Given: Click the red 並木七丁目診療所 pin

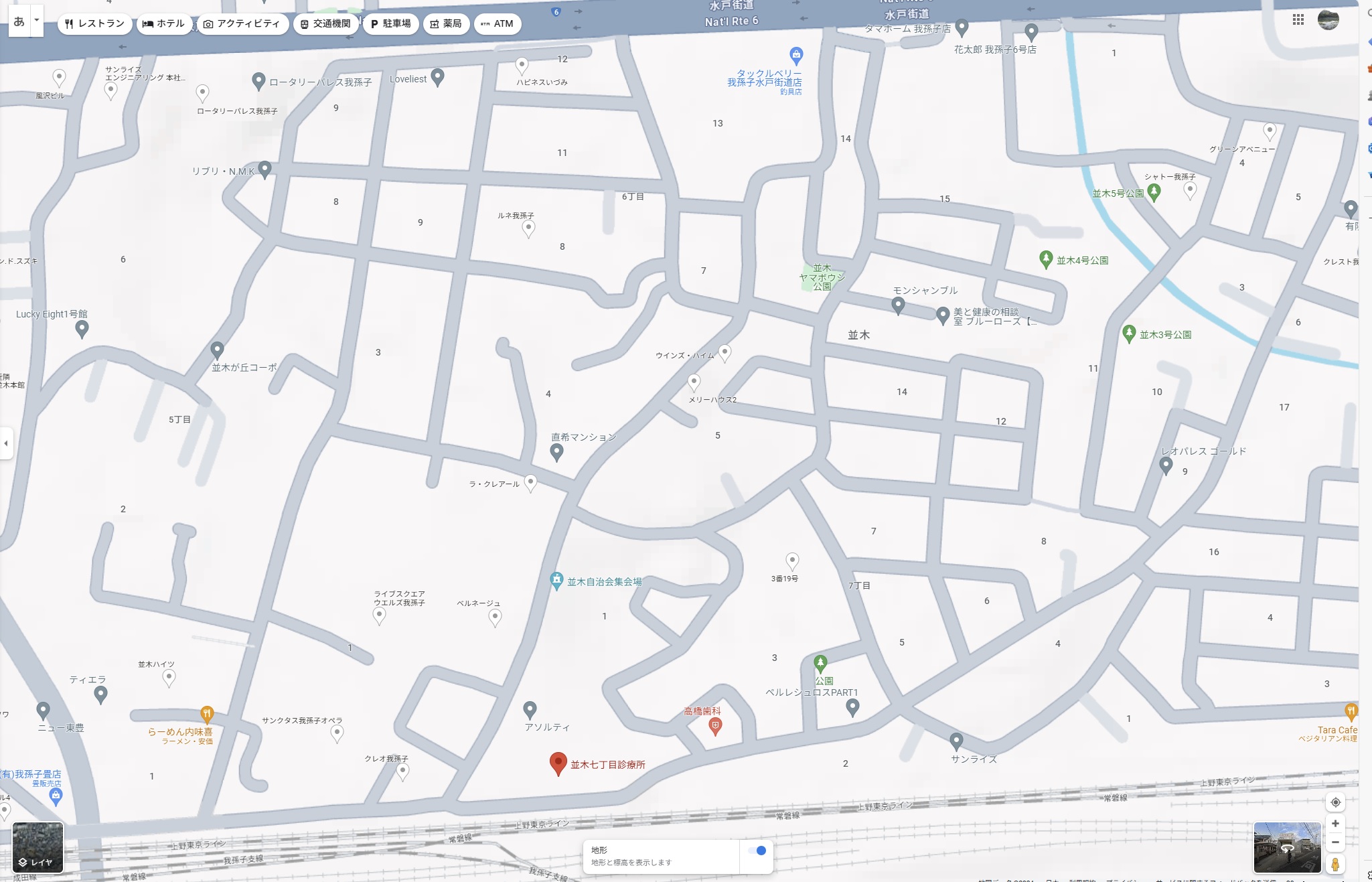Looking at the screenshot, I should [558, 763].
